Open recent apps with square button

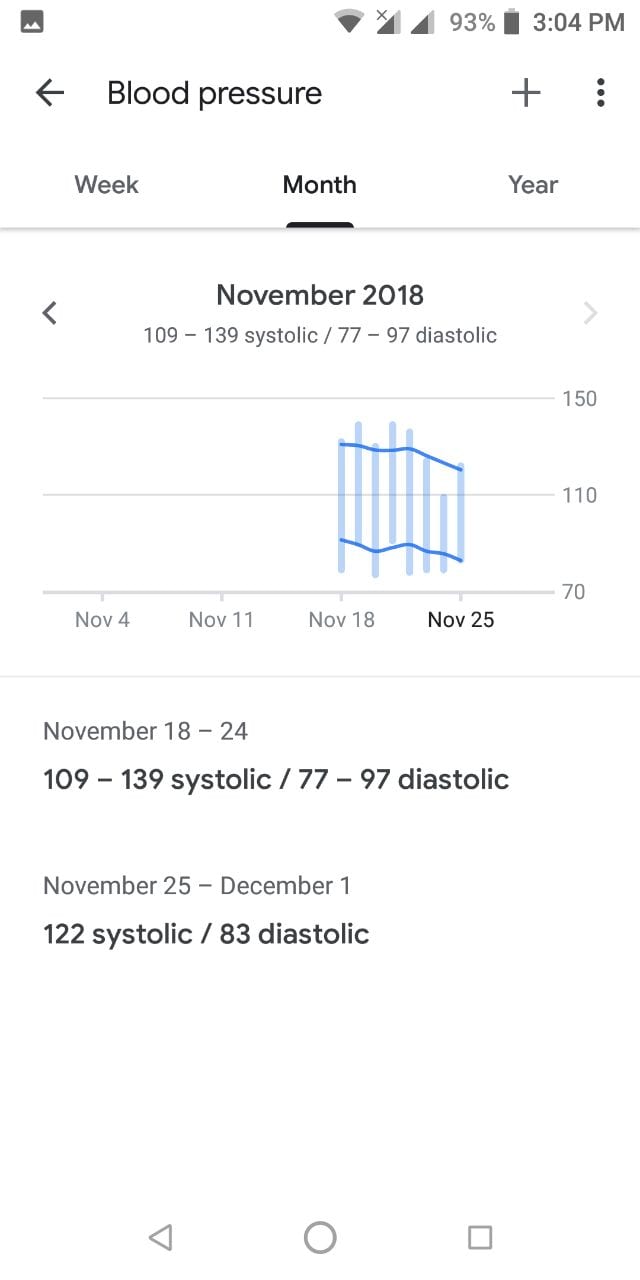(x=480, y=1237)
